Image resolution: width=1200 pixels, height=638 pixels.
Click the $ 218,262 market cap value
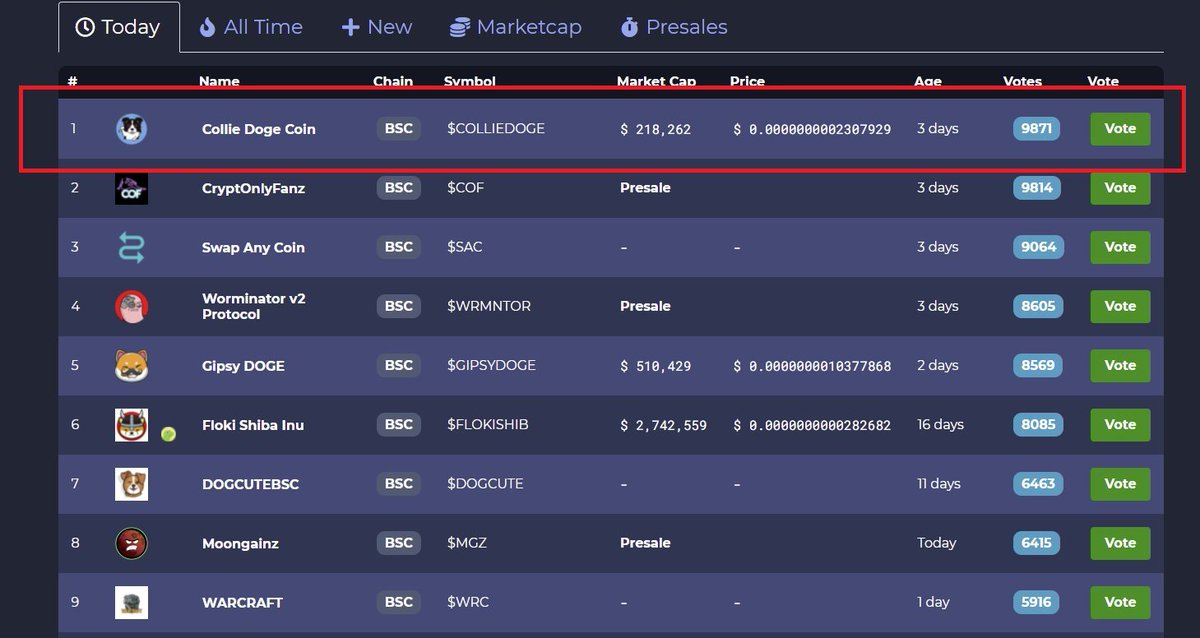(656, 129)
